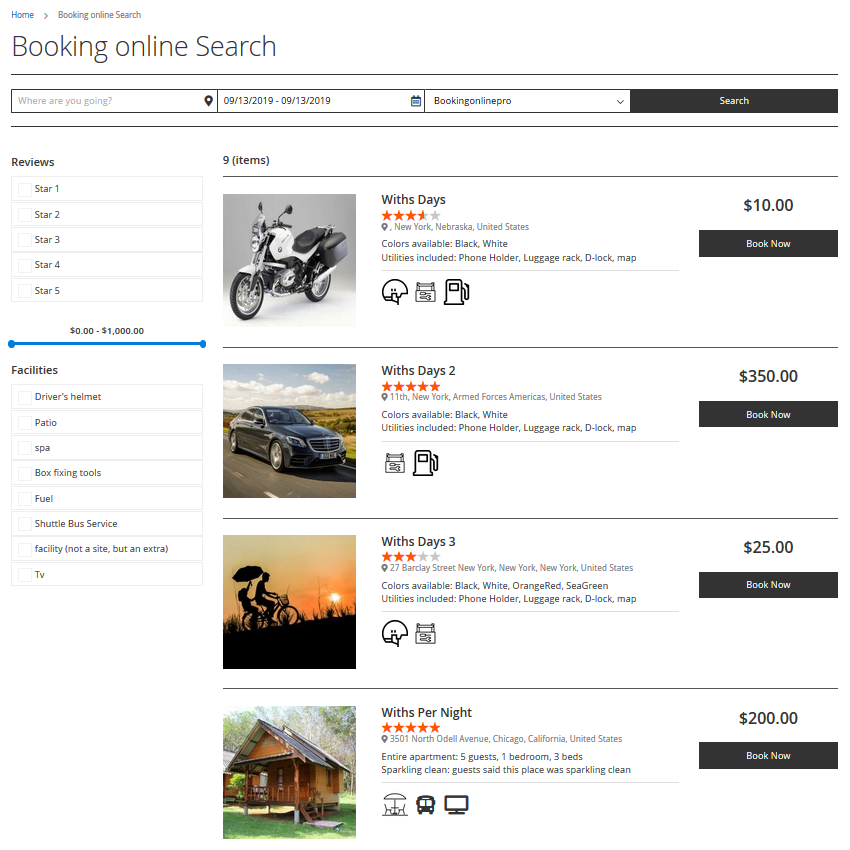Click the fixing tools icon under Withs Days 2
Image resolution: width=850 pixels, height=850 pixels.
click(x=395, y=463)
